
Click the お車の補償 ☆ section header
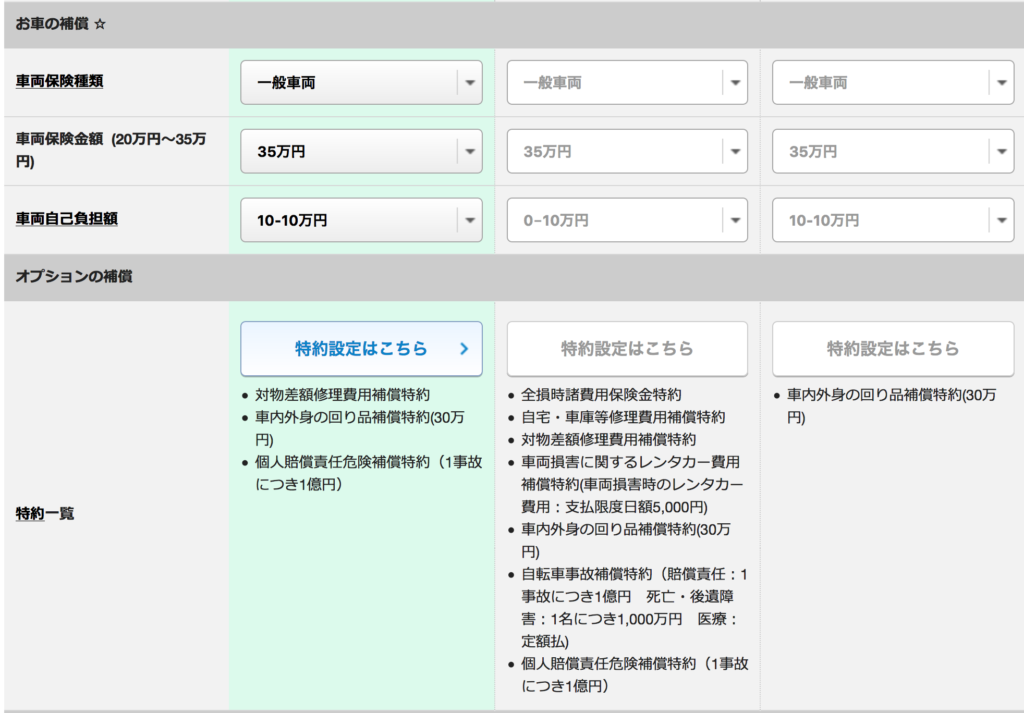click(x=60, y=23)
